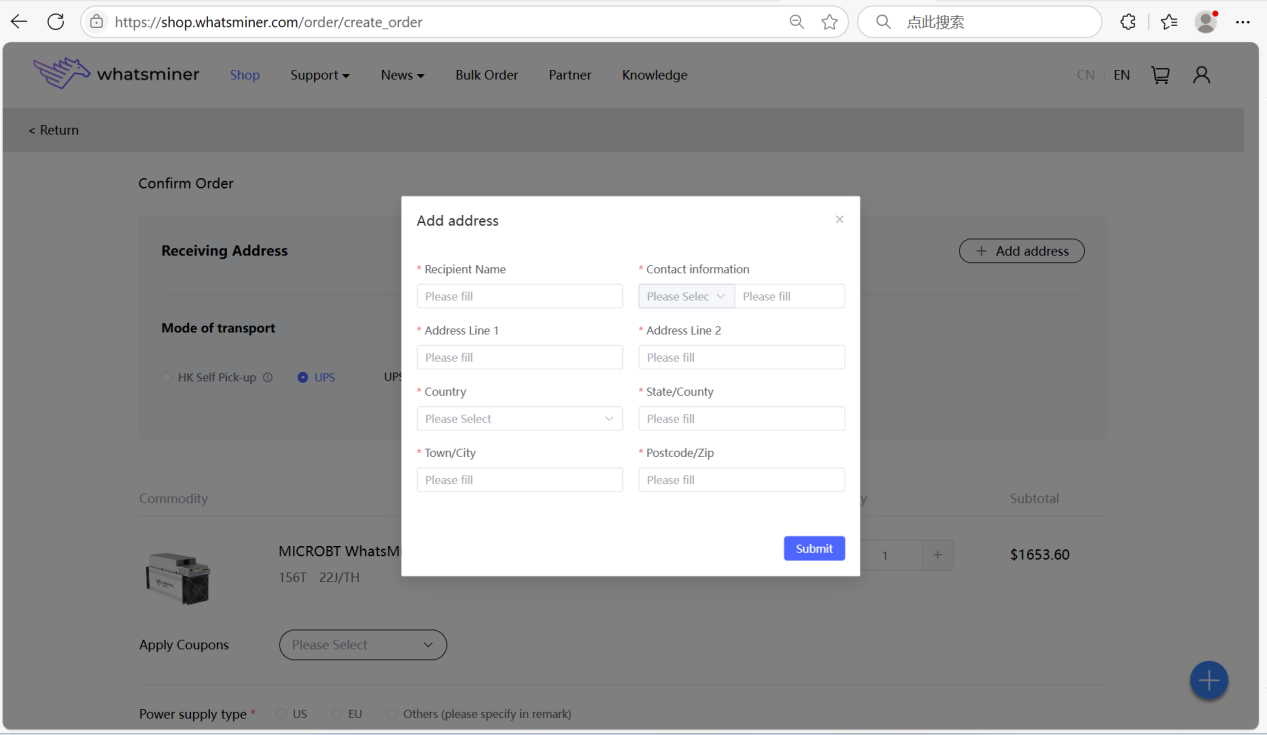Select UPS transport radio button
This screenshot has width=1267, height=735.
[303, 378]
